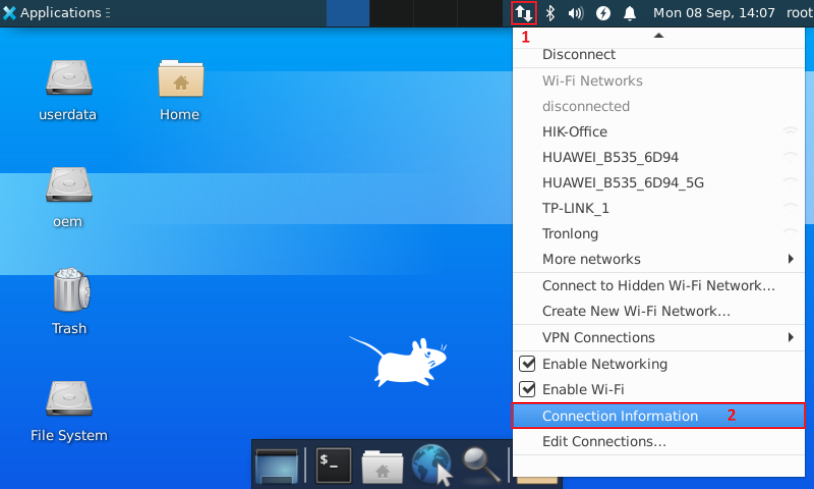Connect to the HIK-Office network
Screen dimensions: 814x489
659,131
